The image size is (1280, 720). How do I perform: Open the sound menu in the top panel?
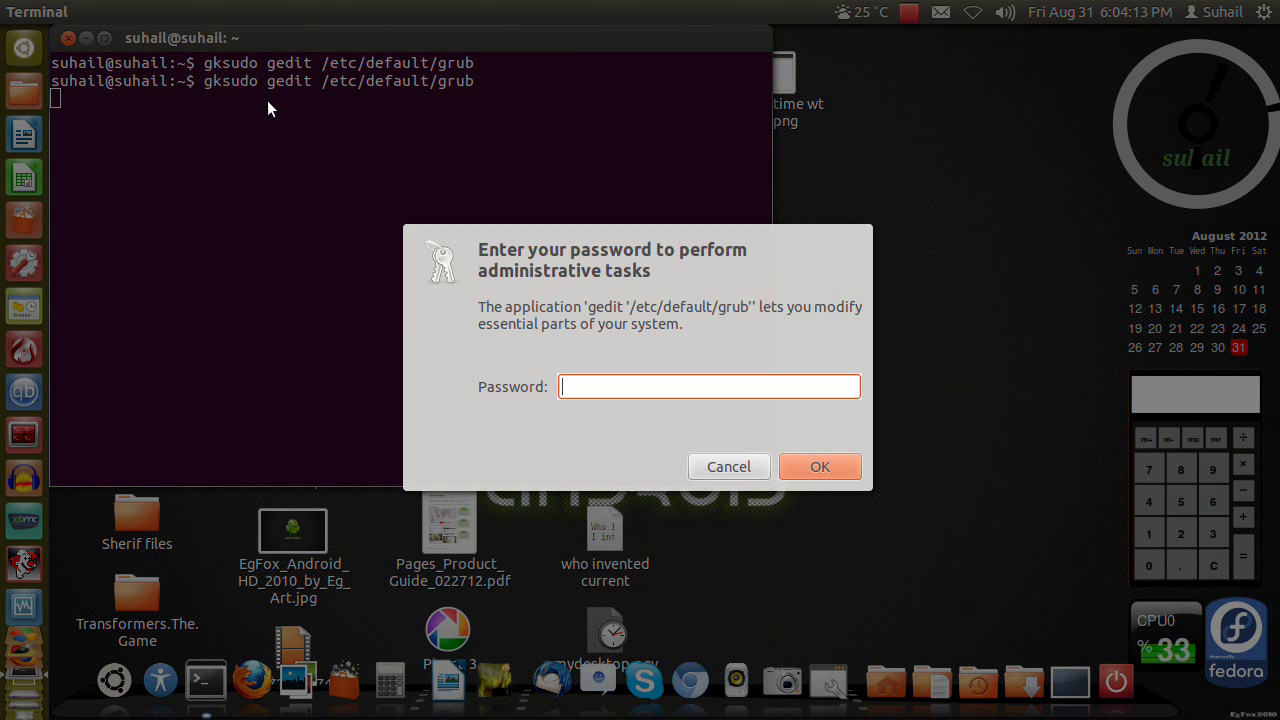(1004, 12)
